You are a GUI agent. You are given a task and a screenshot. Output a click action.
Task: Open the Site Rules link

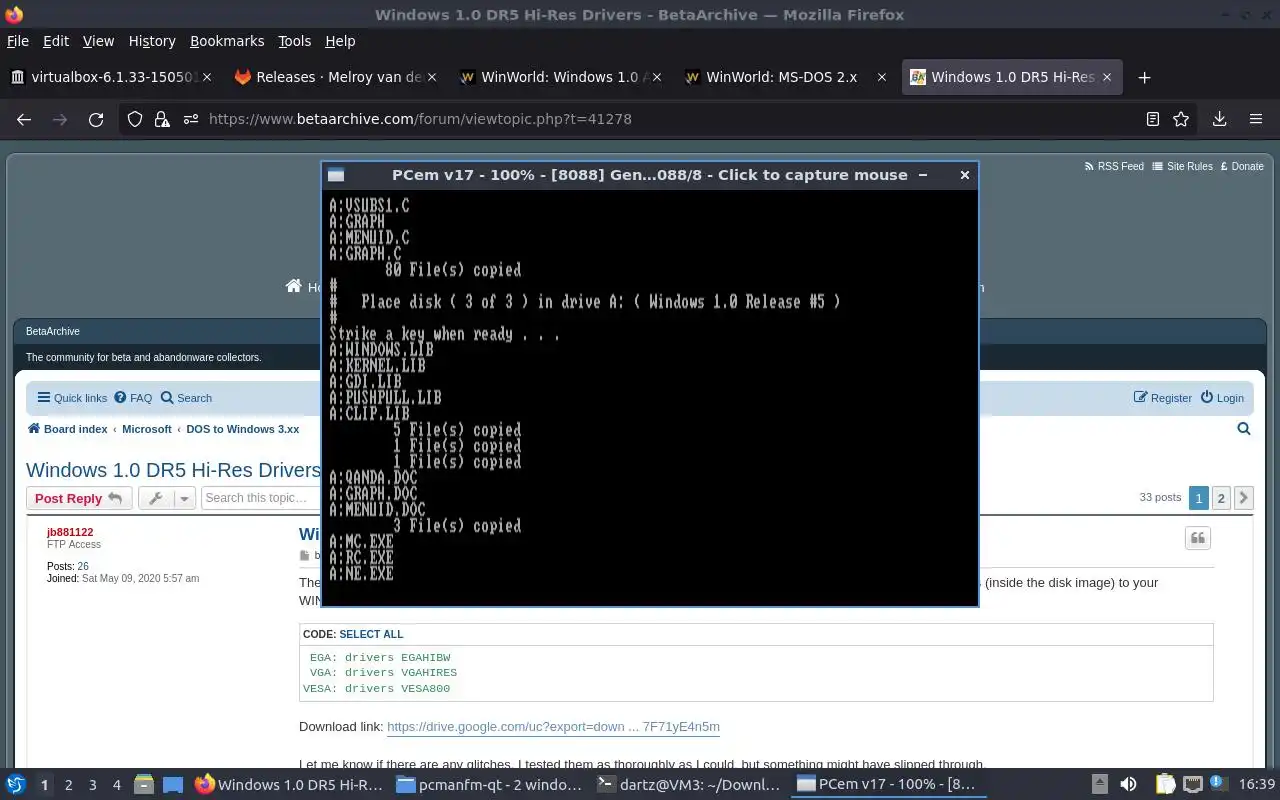[x=1182, y=166]
